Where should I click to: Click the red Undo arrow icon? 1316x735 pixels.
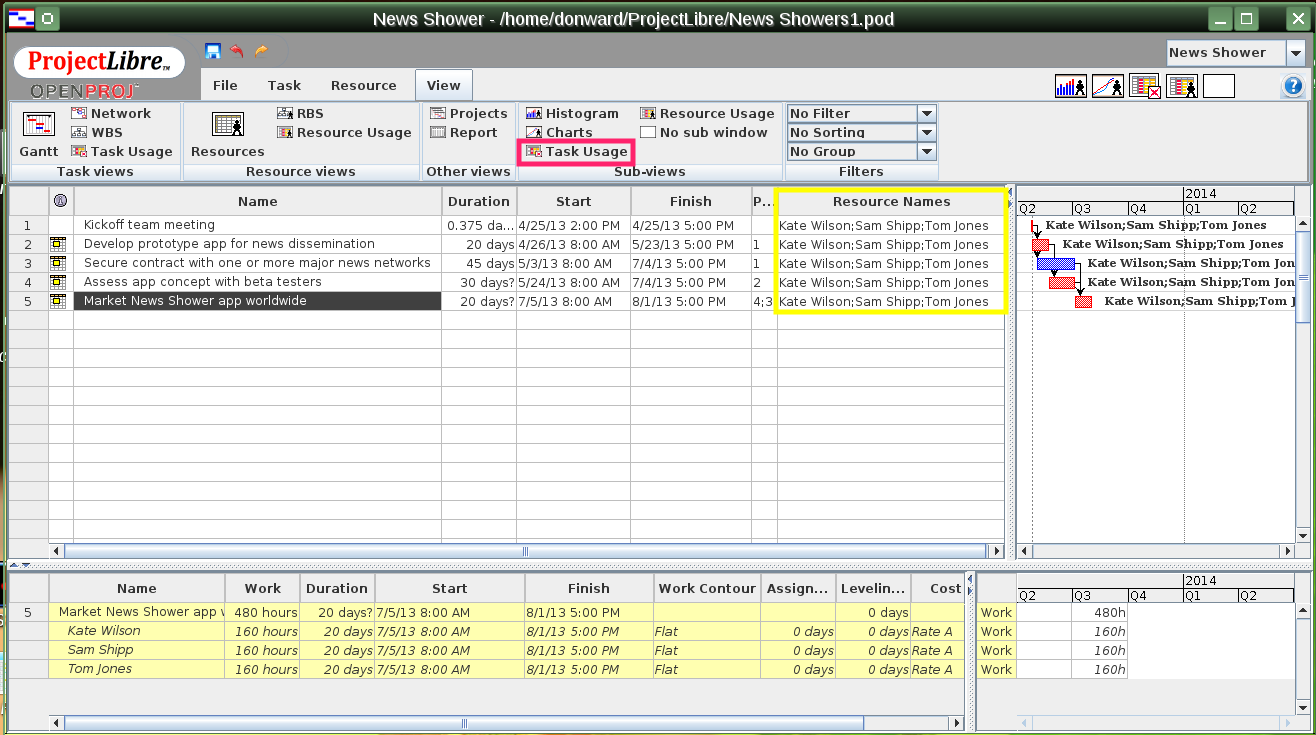pos(237,51)
